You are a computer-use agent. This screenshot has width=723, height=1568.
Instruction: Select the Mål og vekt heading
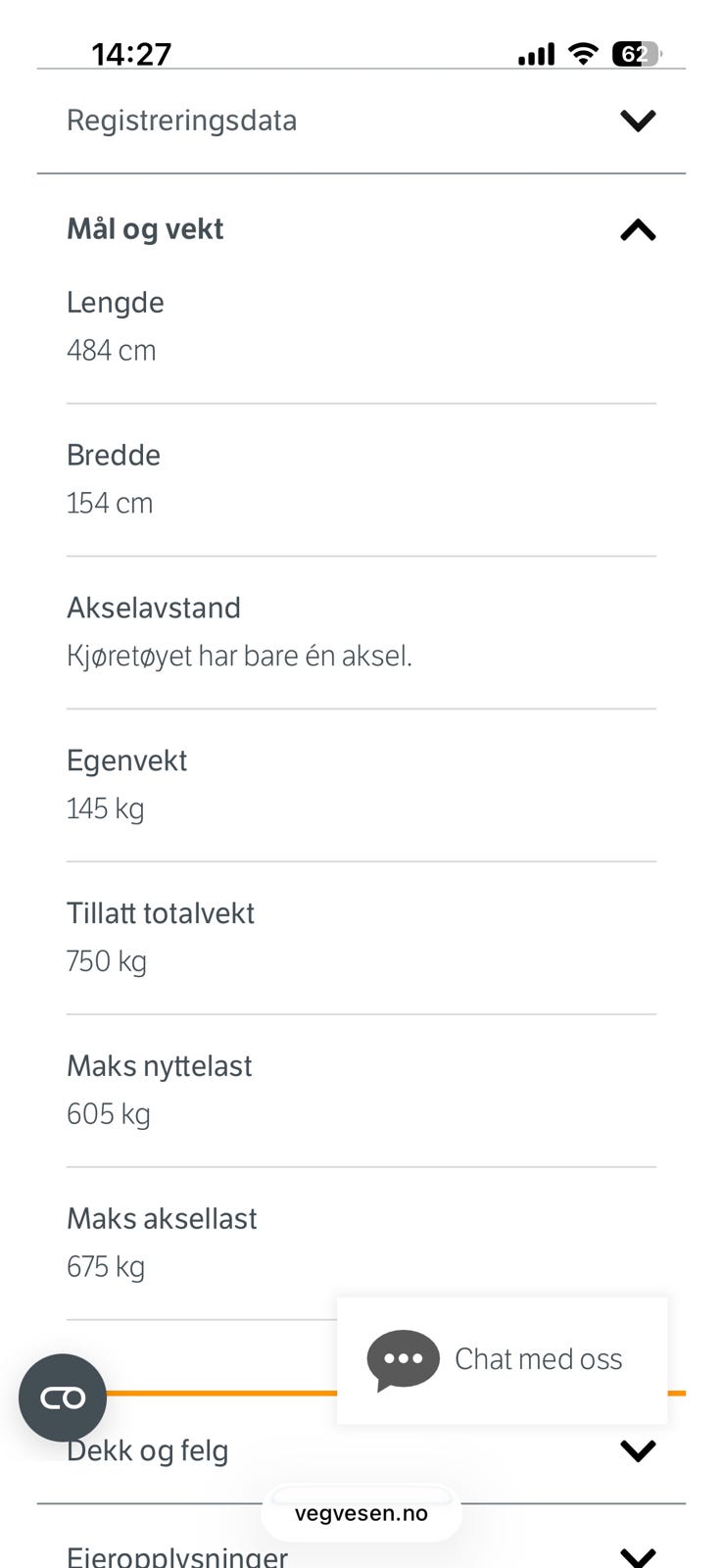click(145, 229)
